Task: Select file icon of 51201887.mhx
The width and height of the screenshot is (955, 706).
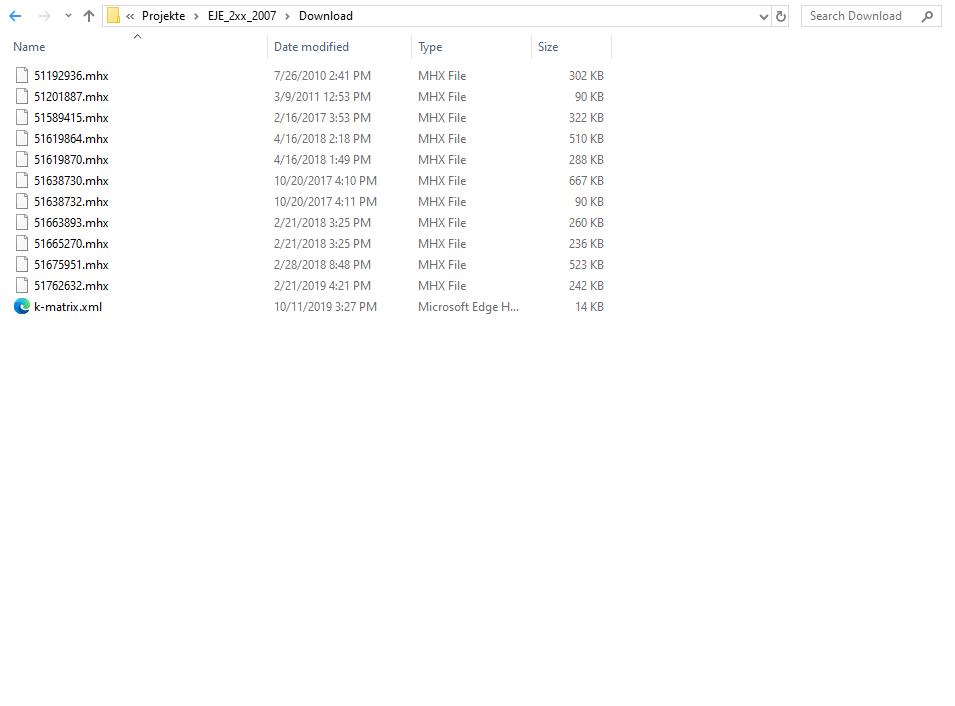Action: pyautogui.click(x=22, y=96)
